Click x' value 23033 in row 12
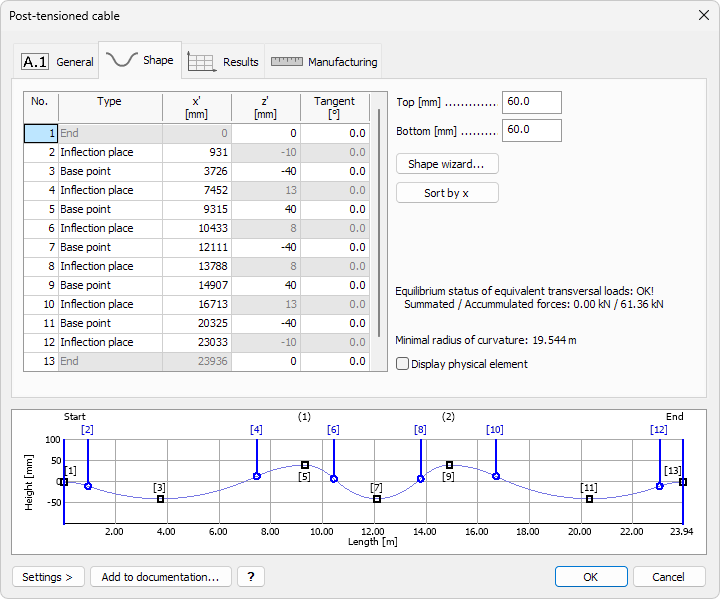 (197, 342)
